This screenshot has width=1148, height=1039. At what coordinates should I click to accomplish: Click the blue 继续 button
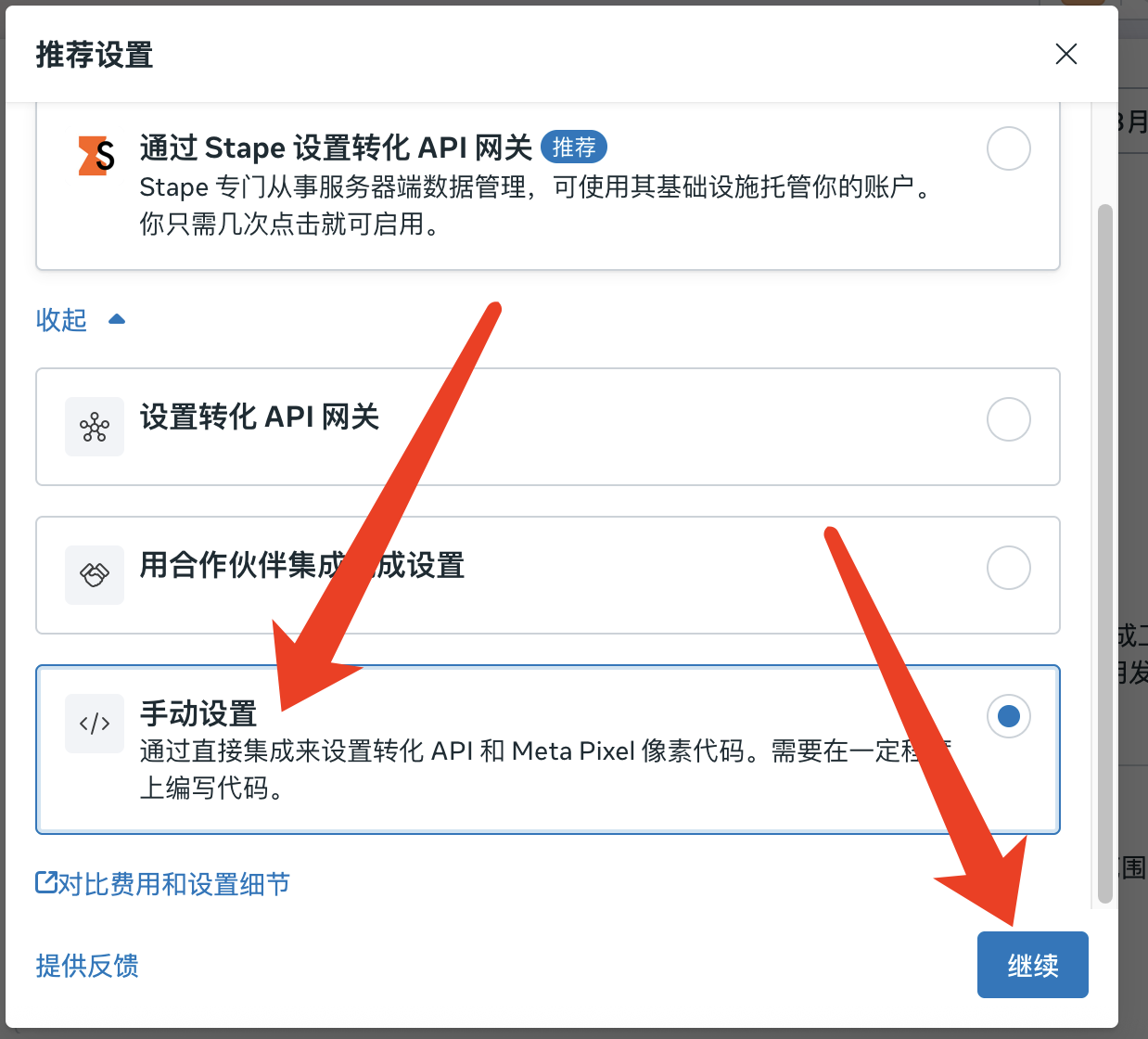pos(1033,965)
